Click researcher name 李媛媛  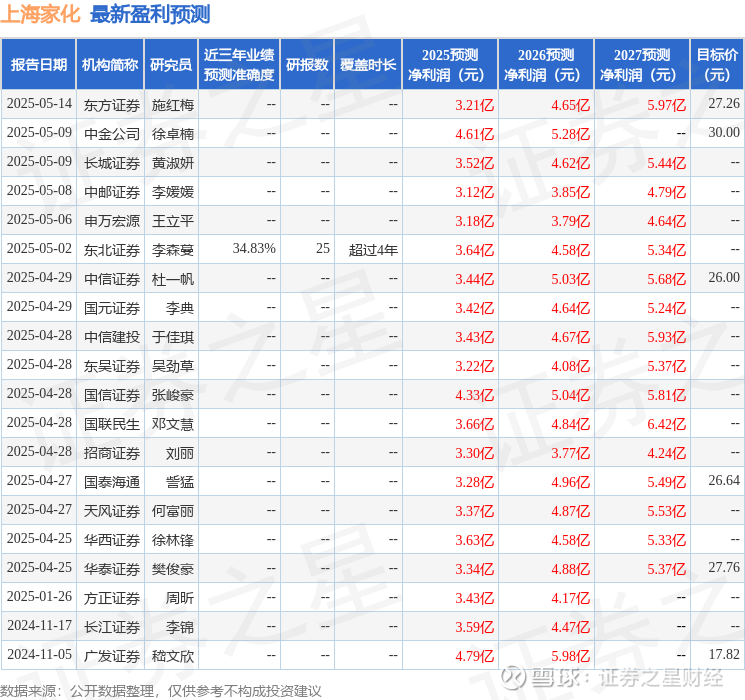click(172, 192)
